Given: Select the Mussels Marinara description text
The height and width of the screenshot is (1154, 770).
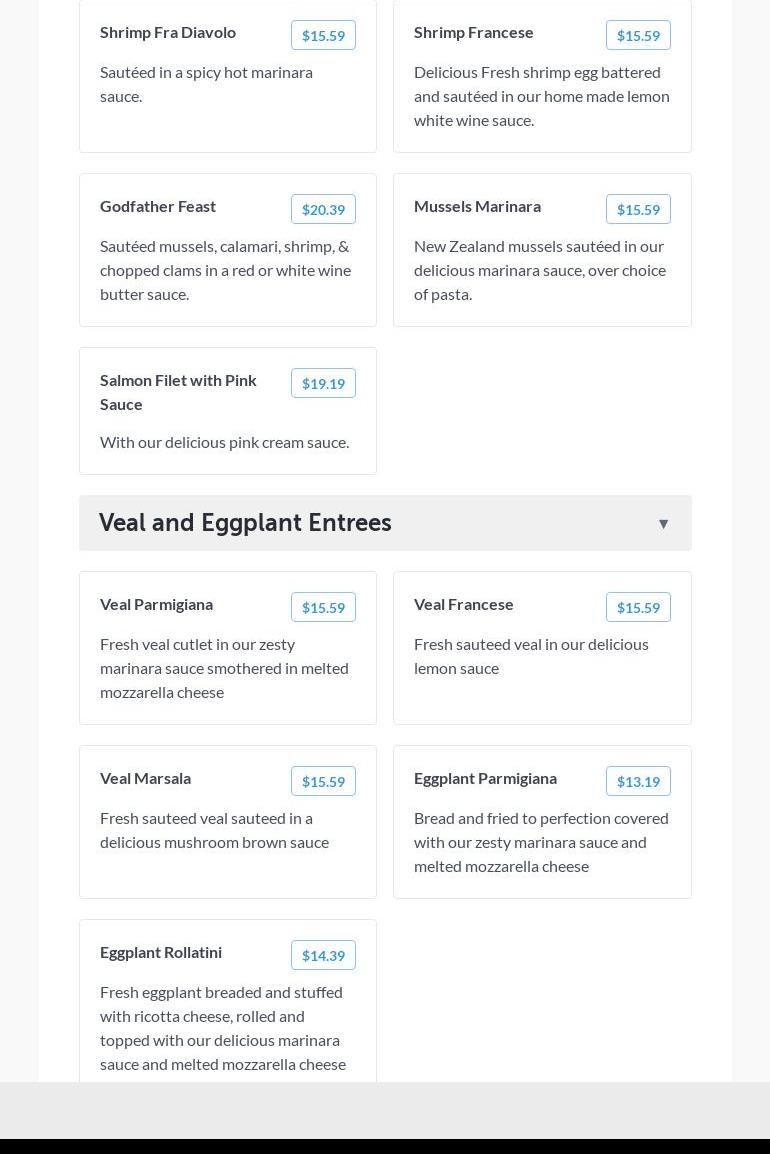Looking at the screenshot, I should 540,270.
